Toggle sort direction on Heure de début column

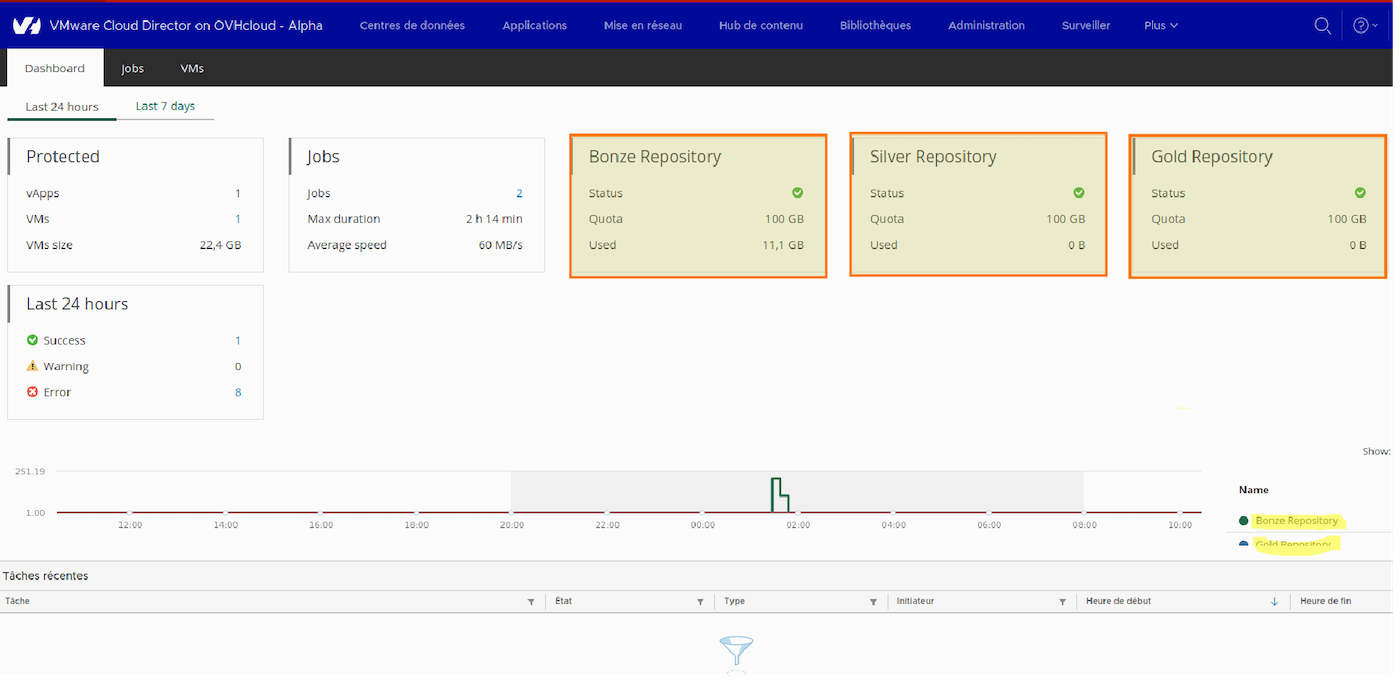point(1273,601)
